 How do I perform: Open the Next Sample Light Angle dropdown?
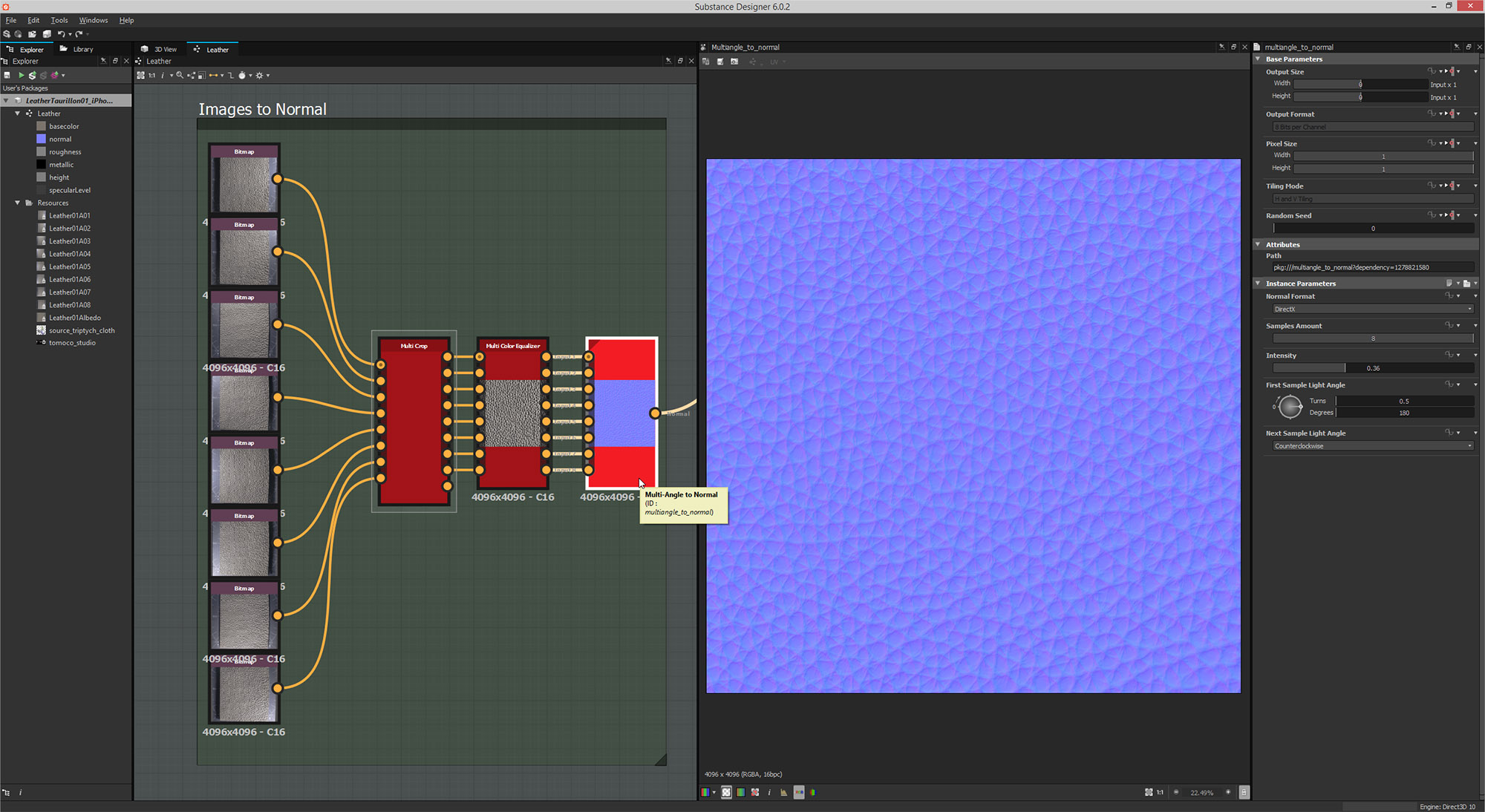[x=1371, y=446]
